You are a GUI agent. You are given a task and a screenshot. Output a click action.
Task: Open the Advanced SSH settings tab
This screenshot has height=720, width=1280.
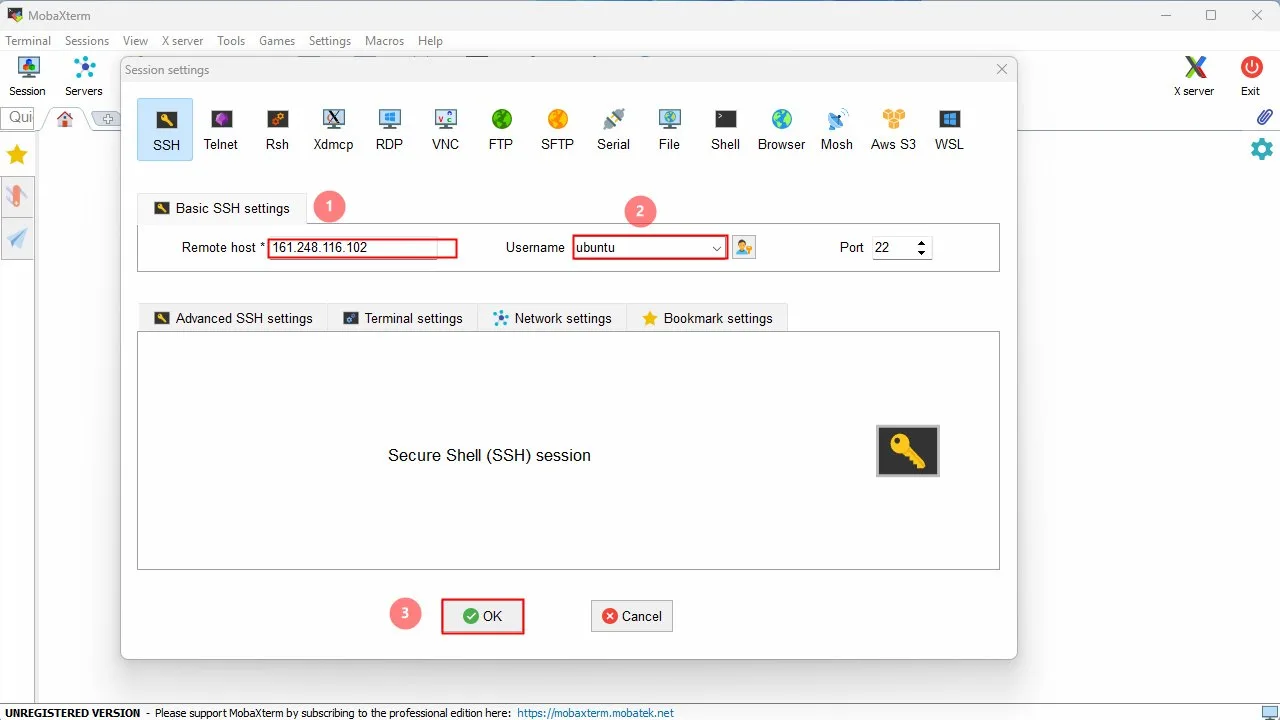coord(233,318)
